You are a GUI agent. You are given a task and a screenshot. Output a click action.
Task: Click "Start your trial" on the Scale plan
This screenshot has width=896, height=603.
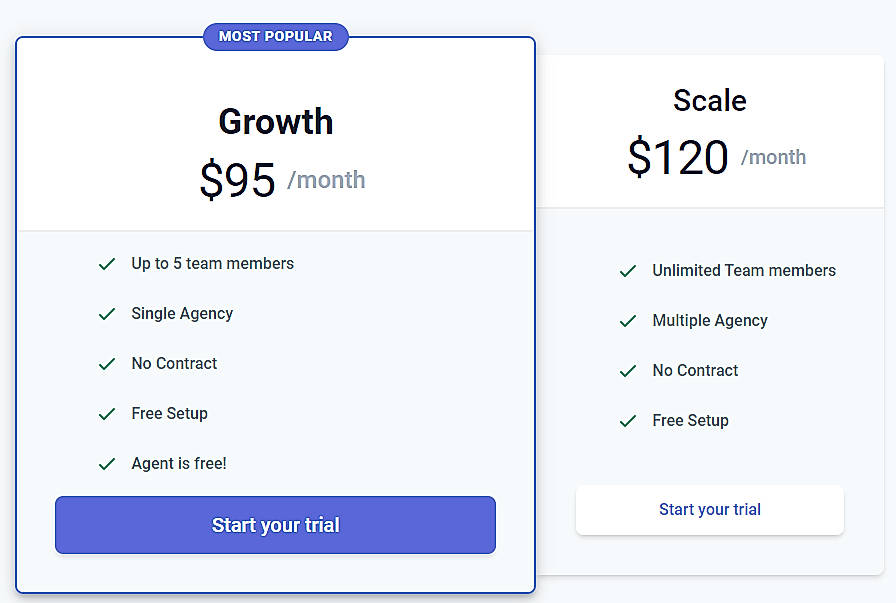[x=709, y=510]
